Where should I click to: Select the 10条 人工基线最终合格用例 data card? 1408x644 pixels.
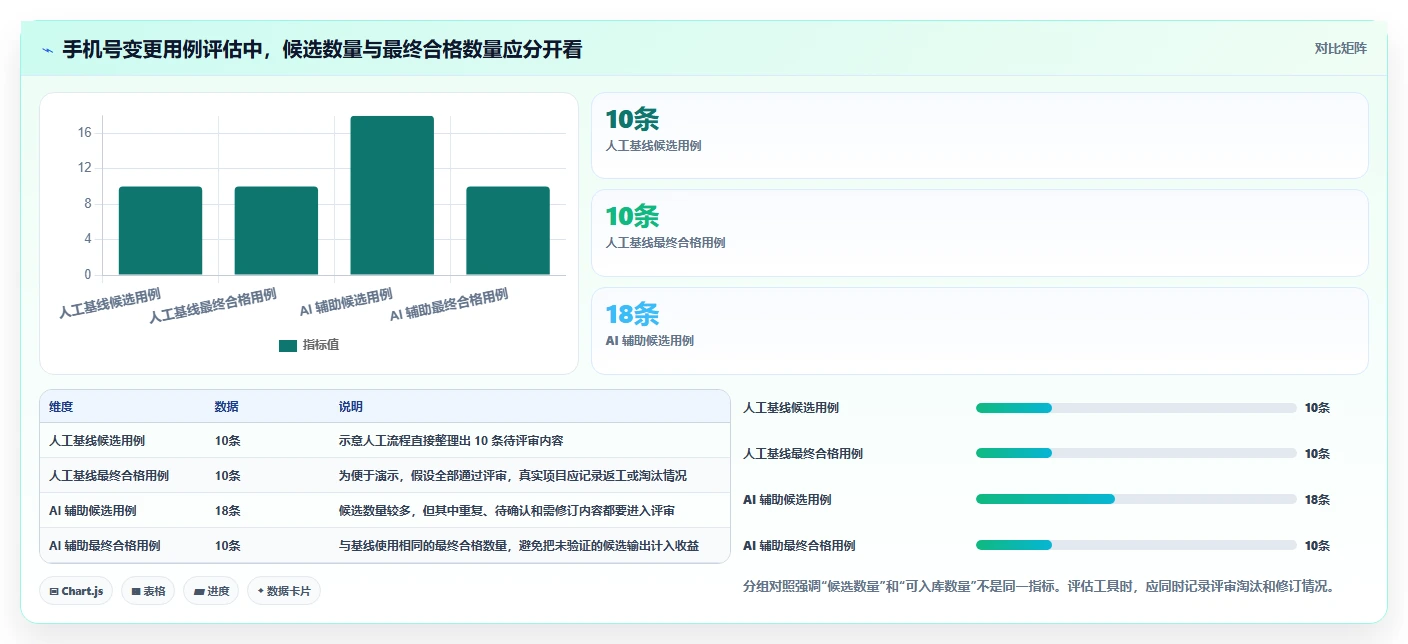click(979, 232)
